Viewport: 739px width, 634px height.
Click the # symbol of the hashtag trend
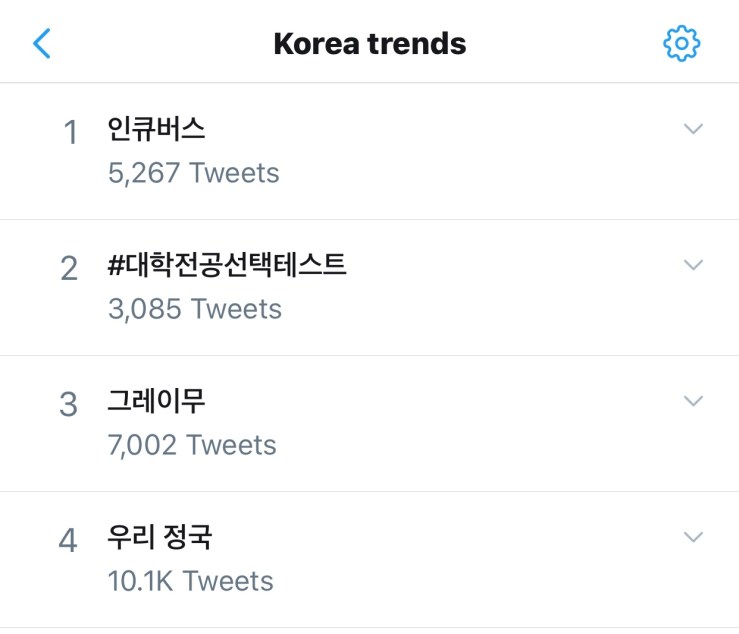(116, 266)
